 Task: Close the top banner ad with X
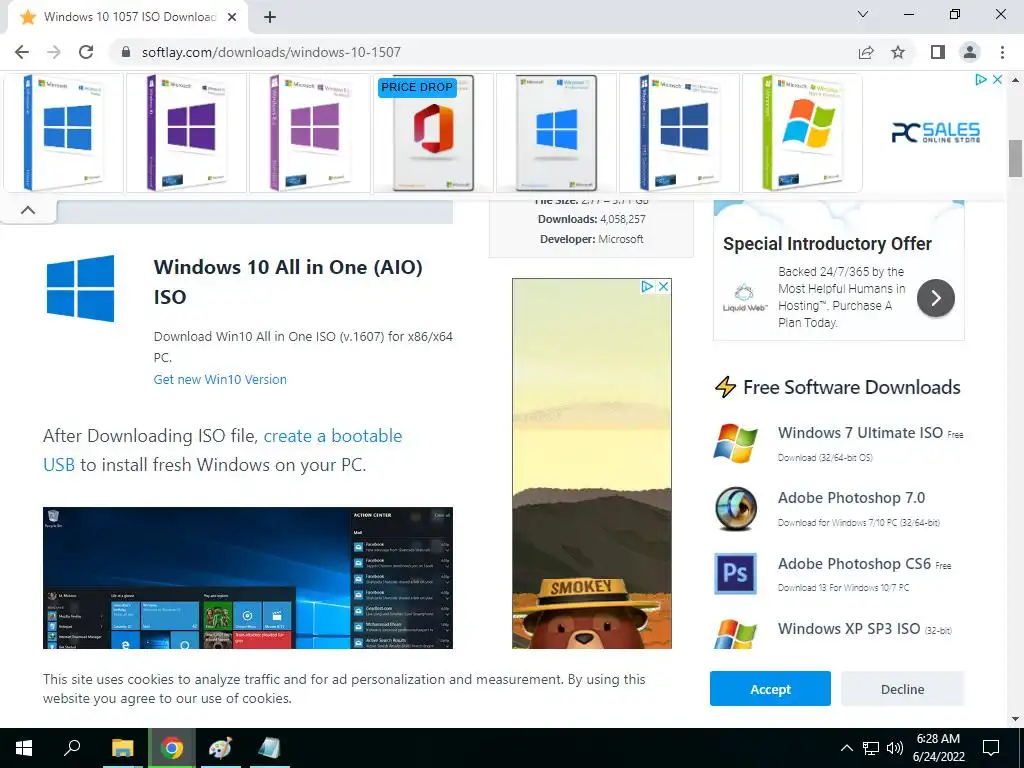[x=997, y=80]
